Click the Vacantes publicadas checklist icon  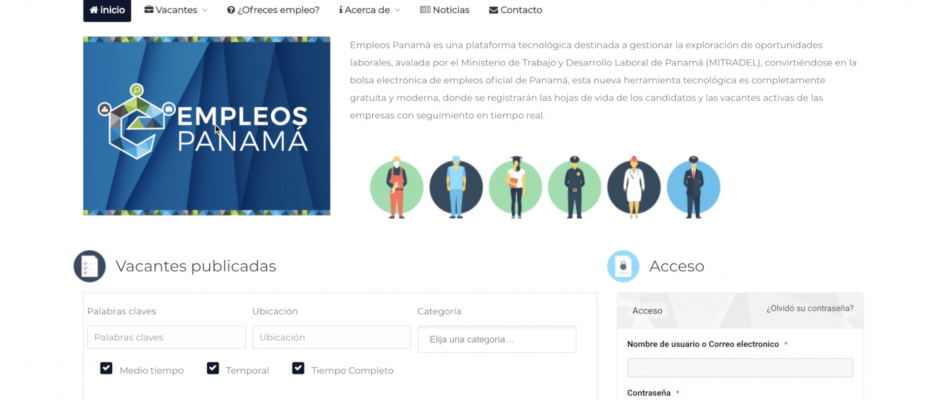coord(89,266)
